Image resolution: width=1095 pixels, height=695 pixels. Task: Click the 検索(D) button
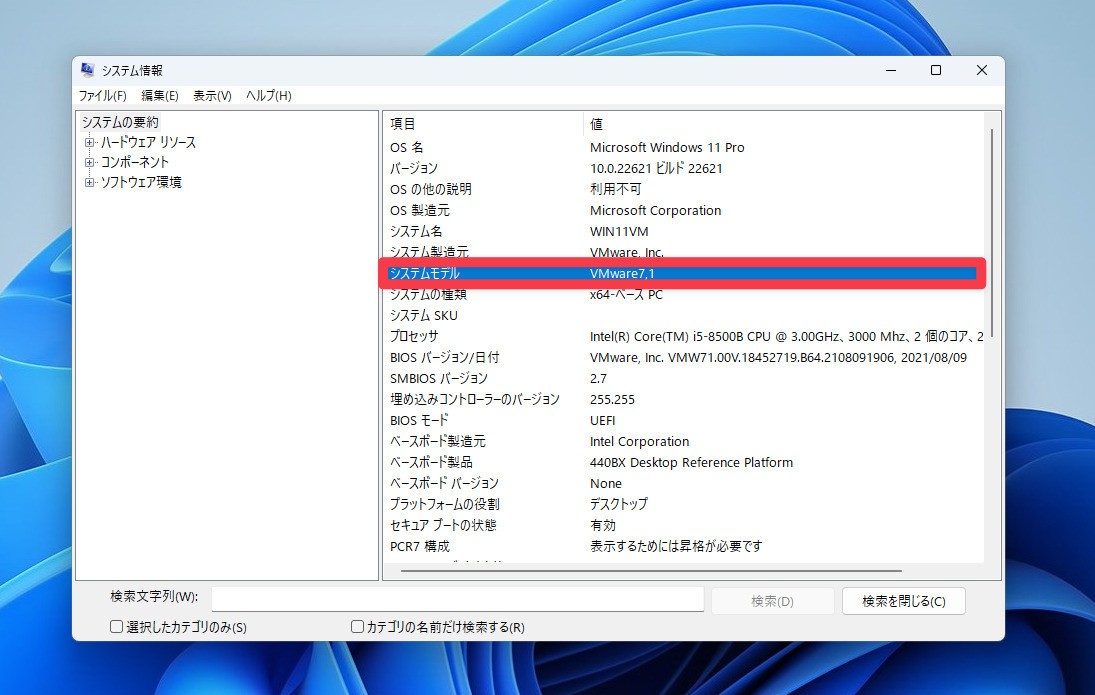pyautogui.click(x=772, y=601)
